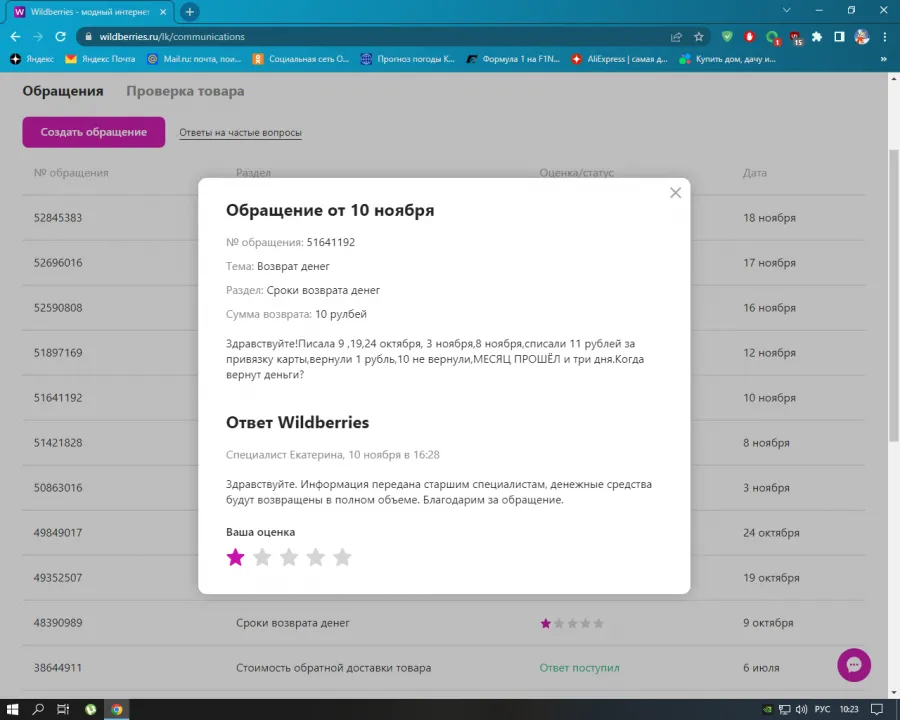Reload the Wildberries page
Screen dimensions: 900x720
click(x=60, y=37)
